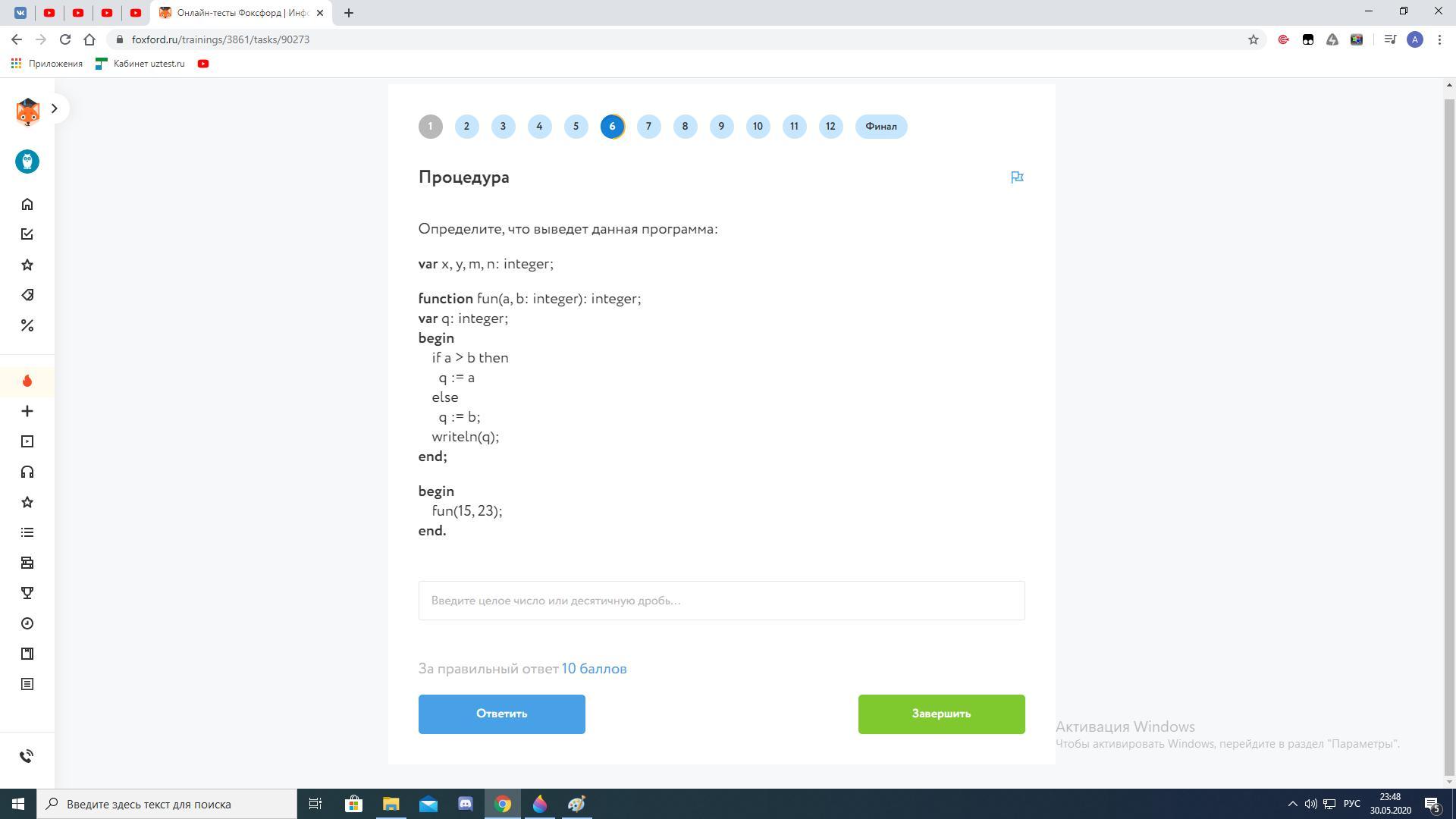Screen dimensions: 1456x819
Task: Open the video play icon in sidebar
Action: (27, 441)
